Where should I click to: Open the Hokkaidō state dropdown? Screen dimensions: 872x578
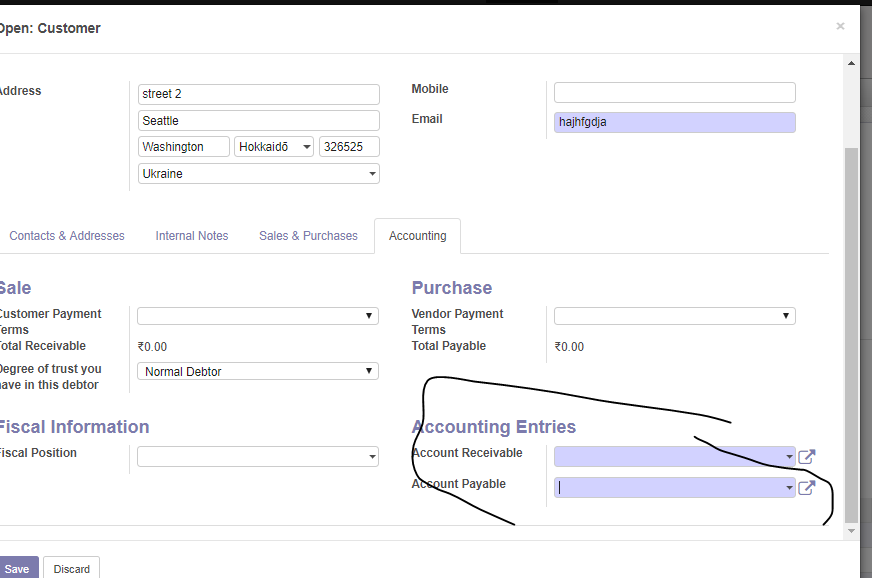click(x=274, y=147)
